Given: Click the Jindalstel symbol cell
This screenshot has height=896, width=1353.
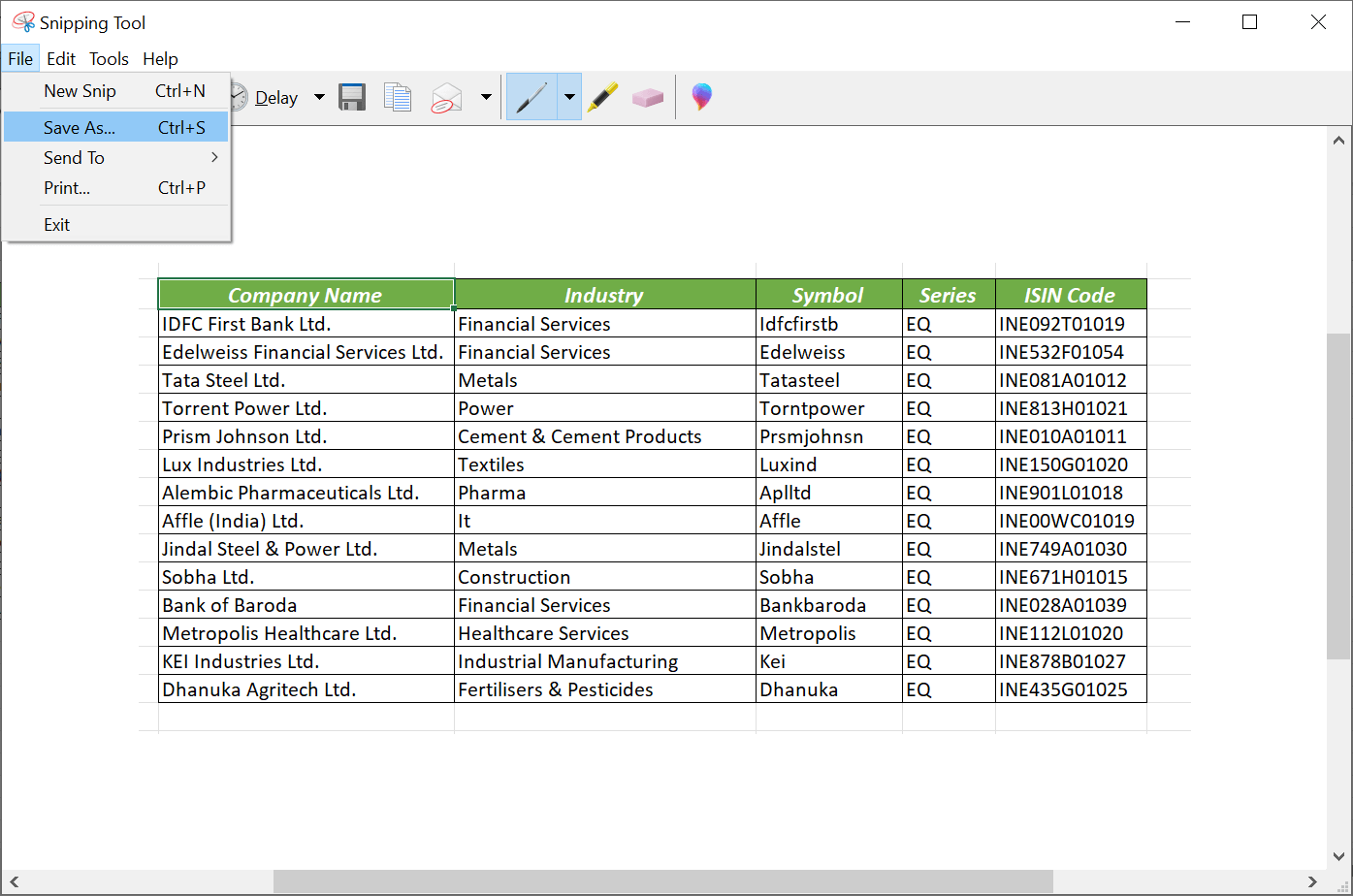Looking at the screenshot, I should pos(828,549).
